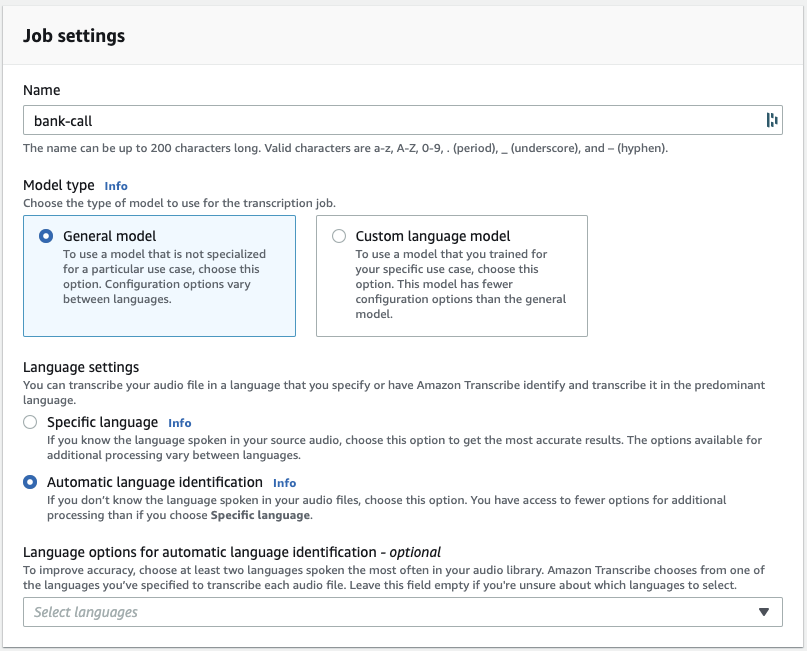Open the Select languages dropdown field
The image size is (807, 651).
coord(390,612)
